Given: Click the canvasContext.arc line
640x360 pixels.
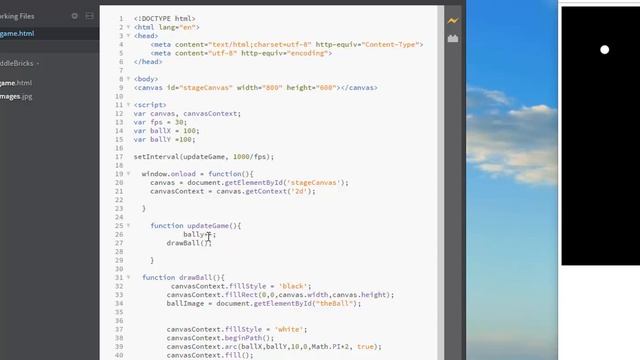Looking at the screenshot, I should click(x=274, y=347).
